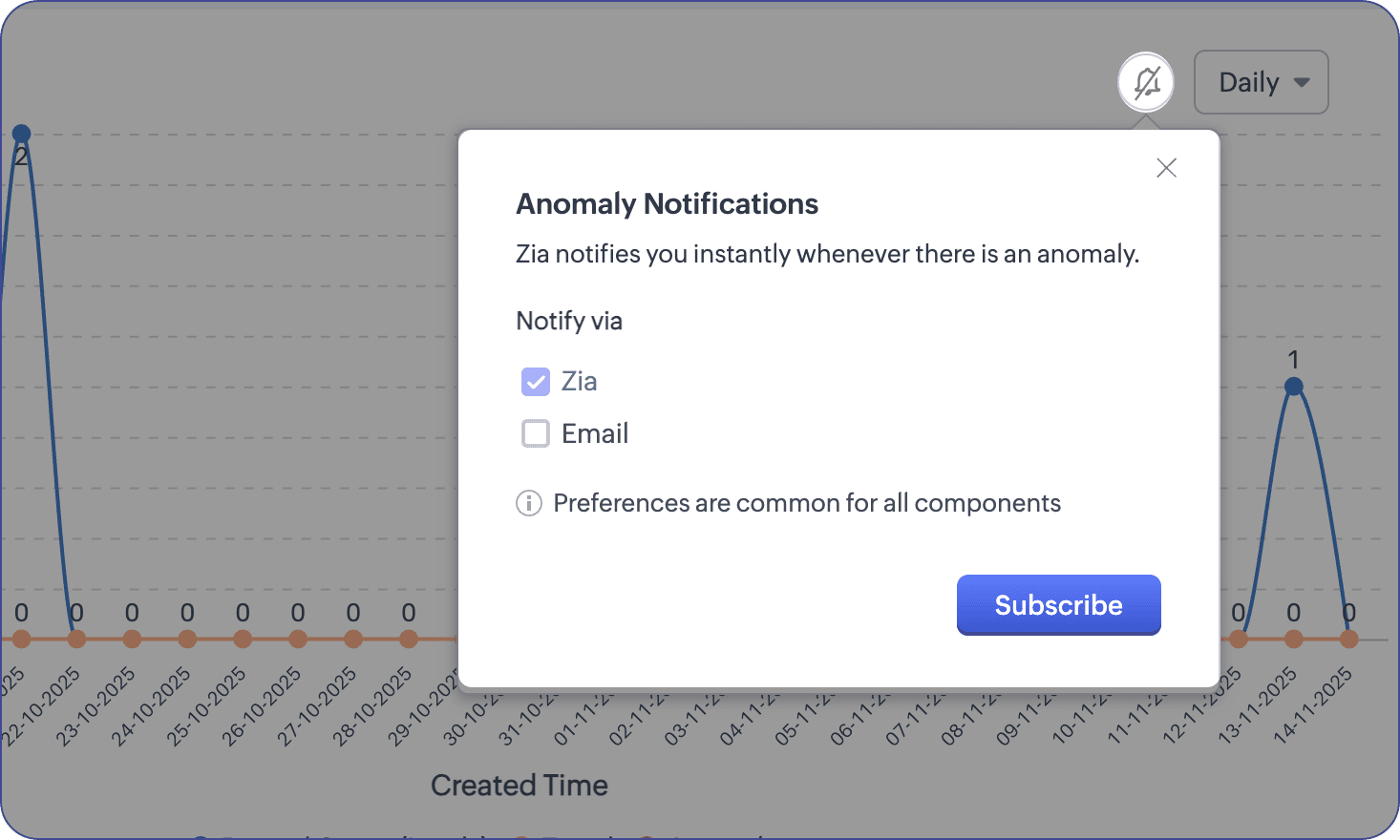Open the Daily frequency dropdown
Viewport: 1400px width, 840px height.
1261,82
